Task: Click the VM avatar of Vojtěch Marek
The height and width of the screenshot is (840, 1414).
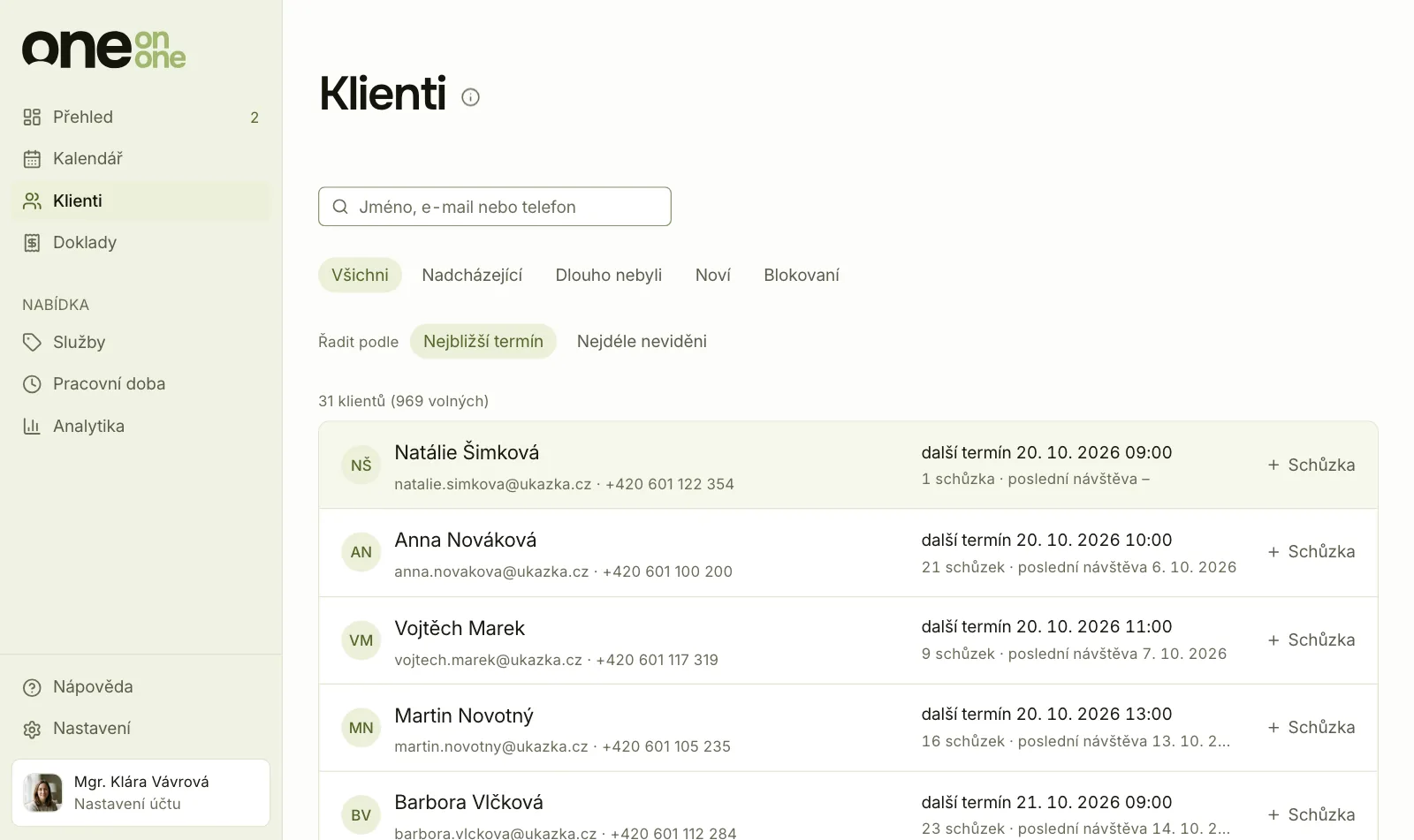Action: [x=361, y=640]
